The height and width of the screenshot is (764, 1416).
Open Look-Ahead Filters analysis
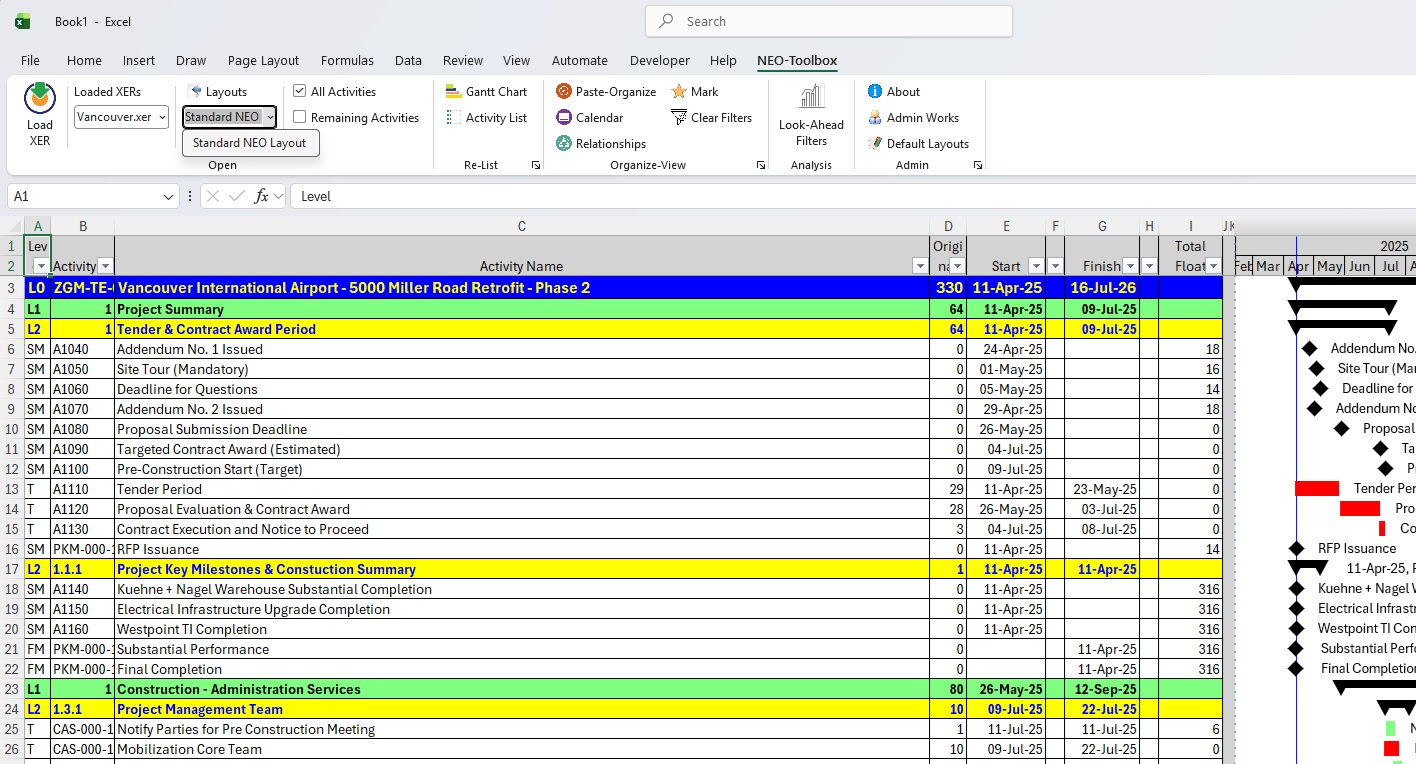tap(811, 116)
